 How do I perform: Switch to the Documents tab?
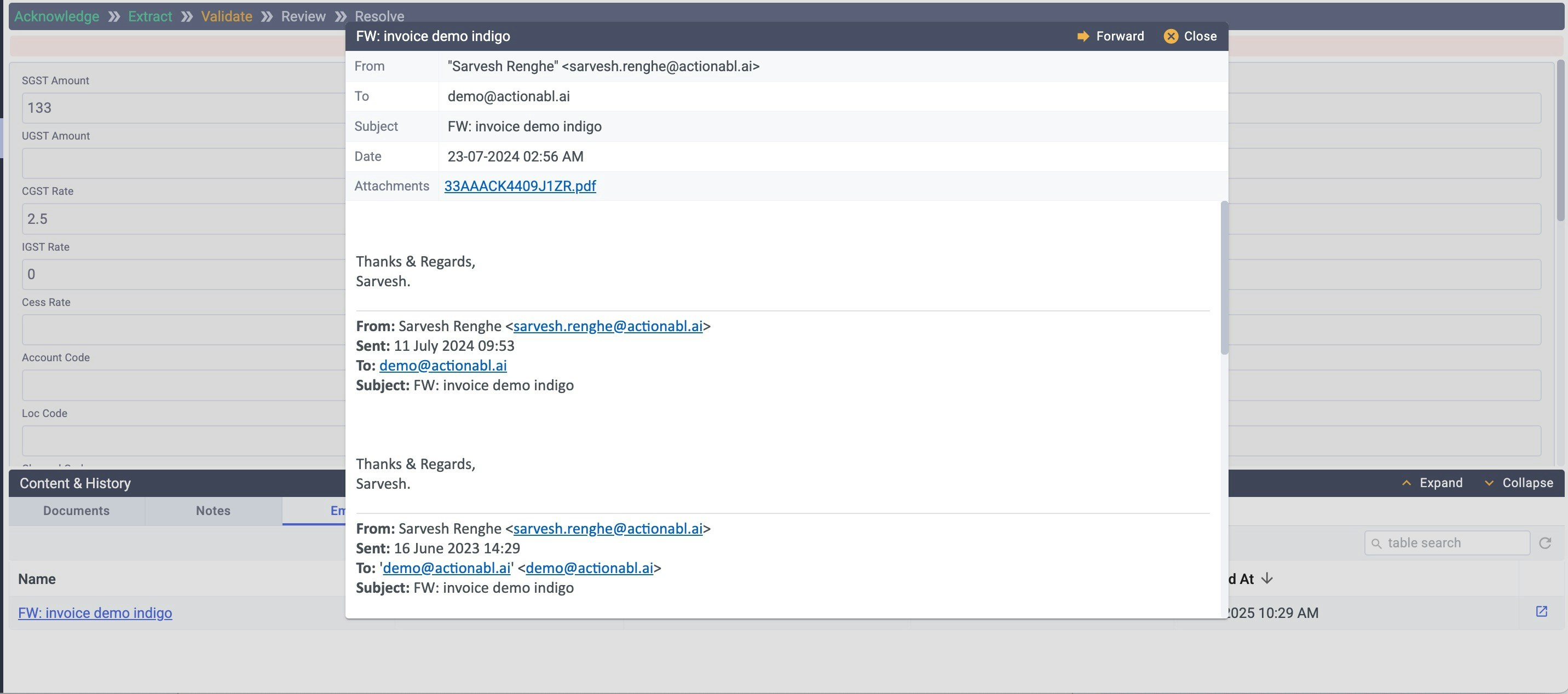click(76, 511)
